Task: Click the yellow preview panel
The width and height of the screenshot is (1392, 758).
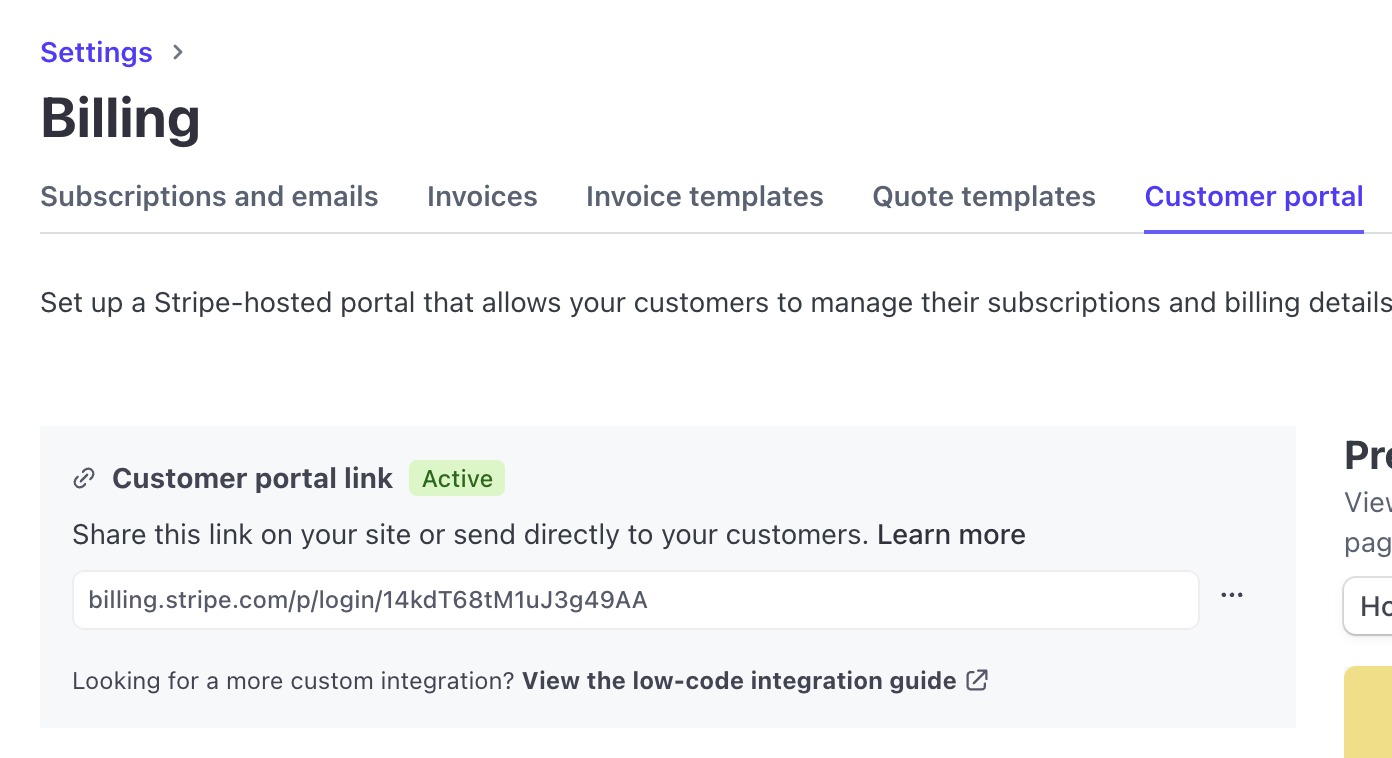Action: click(x=1369, y=712)
